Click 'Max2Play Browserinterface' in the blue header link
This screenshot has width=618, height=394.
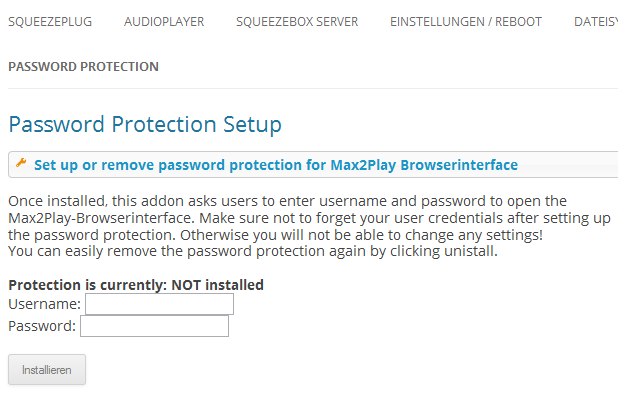[424, 165]
